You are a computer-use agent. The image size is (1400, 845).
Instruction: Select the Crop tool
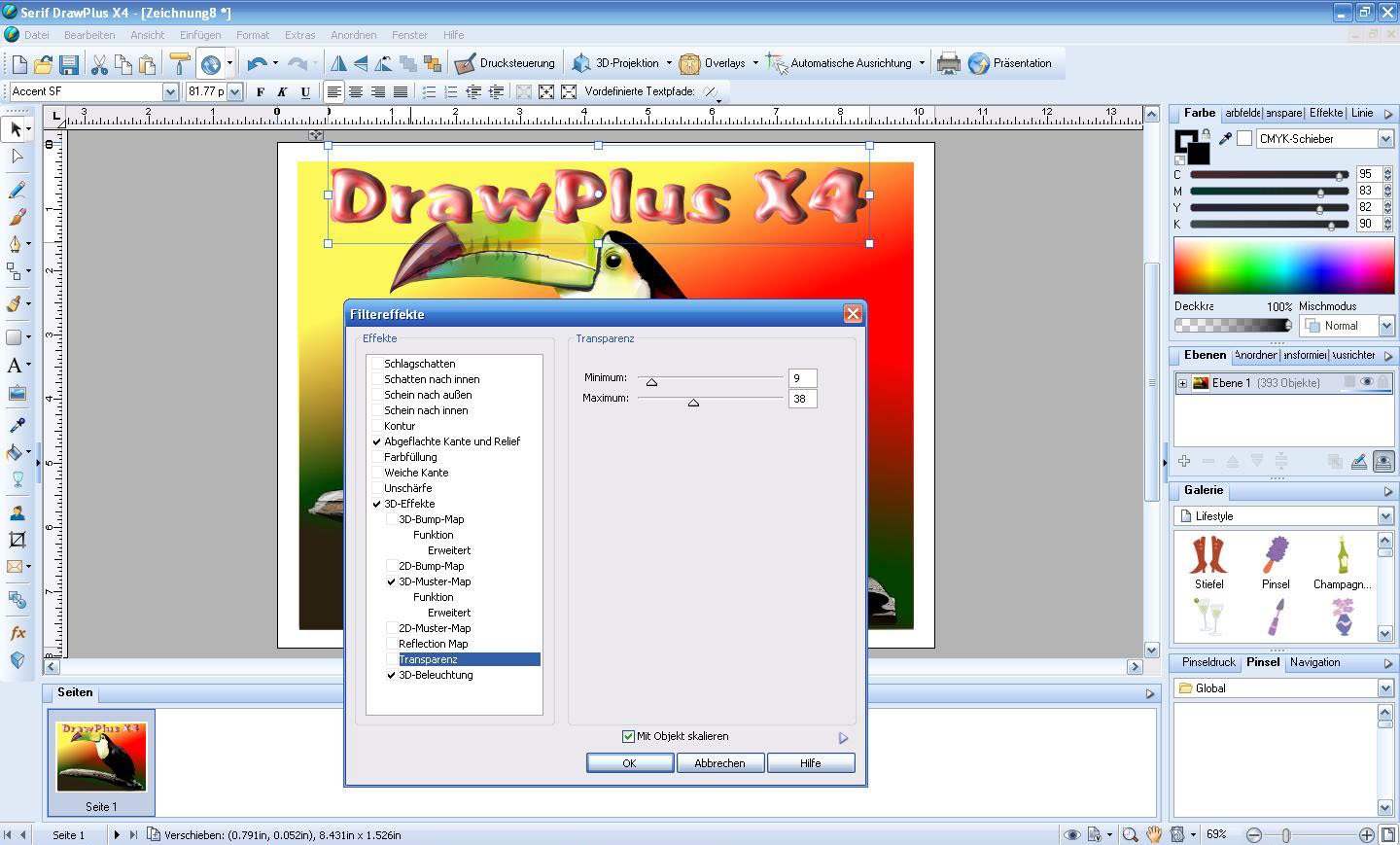tap(16, 540)
